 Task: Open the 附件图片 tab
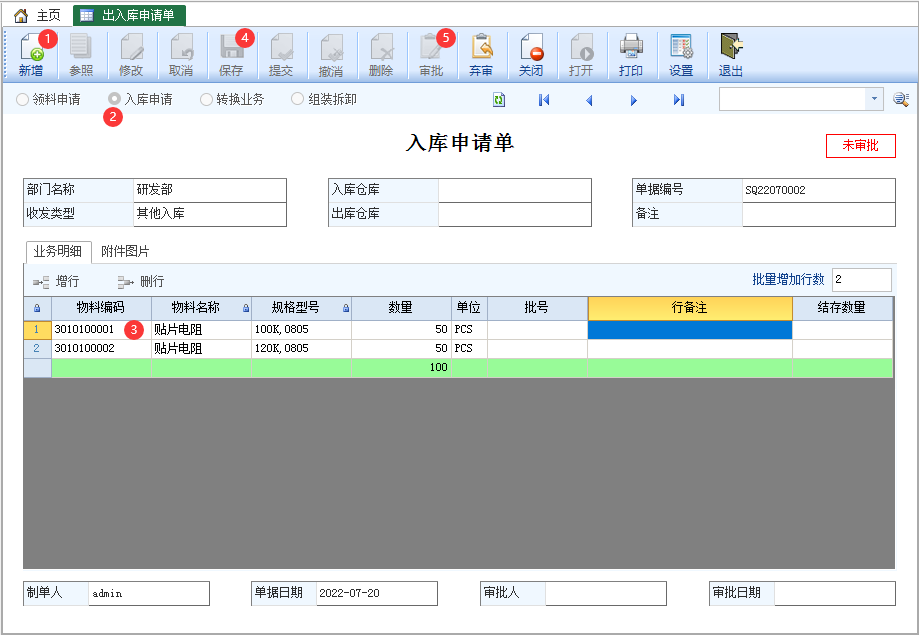click(125, 252)
